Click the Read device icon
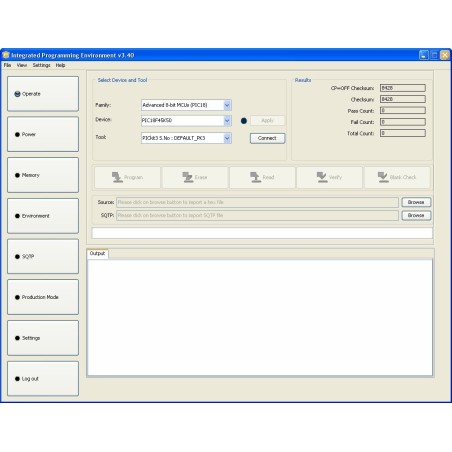This screenshot has height=452, width=452. [x=255, y=177]
